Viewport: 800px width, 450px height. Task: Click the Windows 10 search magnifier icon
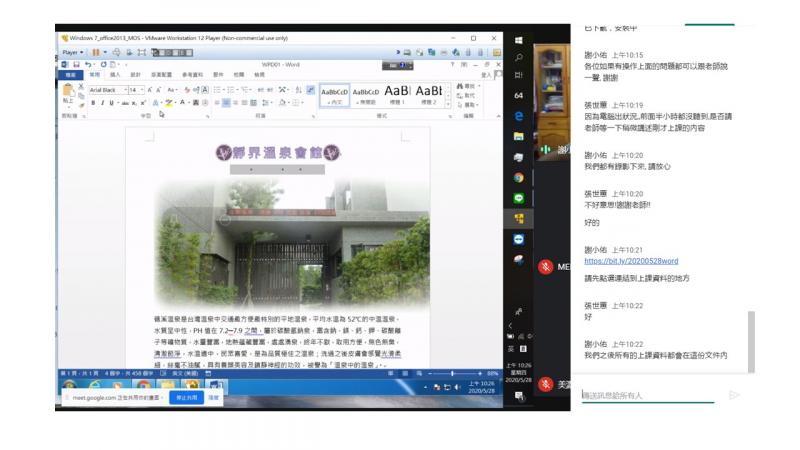click(x=519, y=58)
